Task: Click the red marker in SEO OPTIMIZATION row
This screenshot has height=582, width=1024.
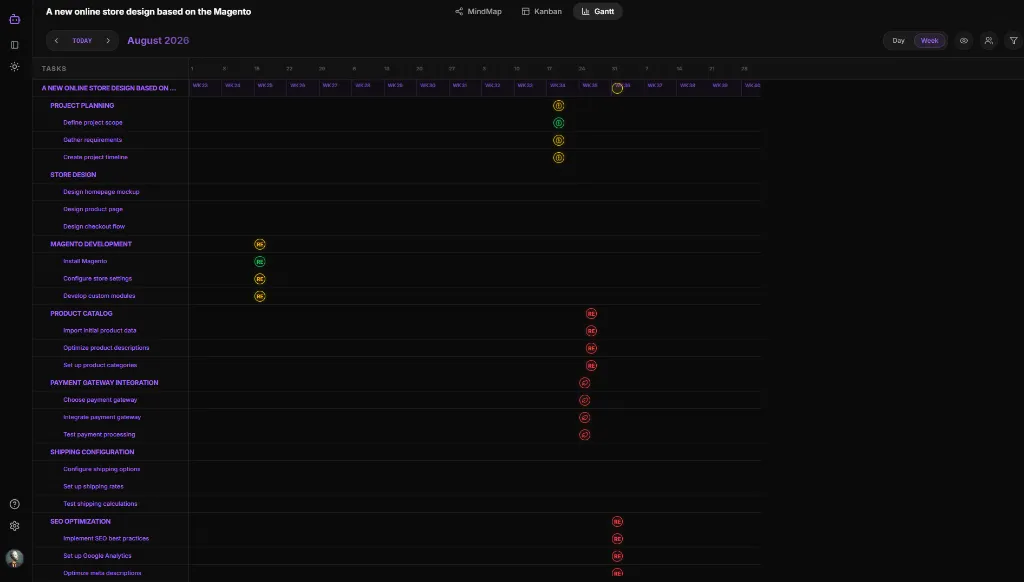Action: point(617,521)
